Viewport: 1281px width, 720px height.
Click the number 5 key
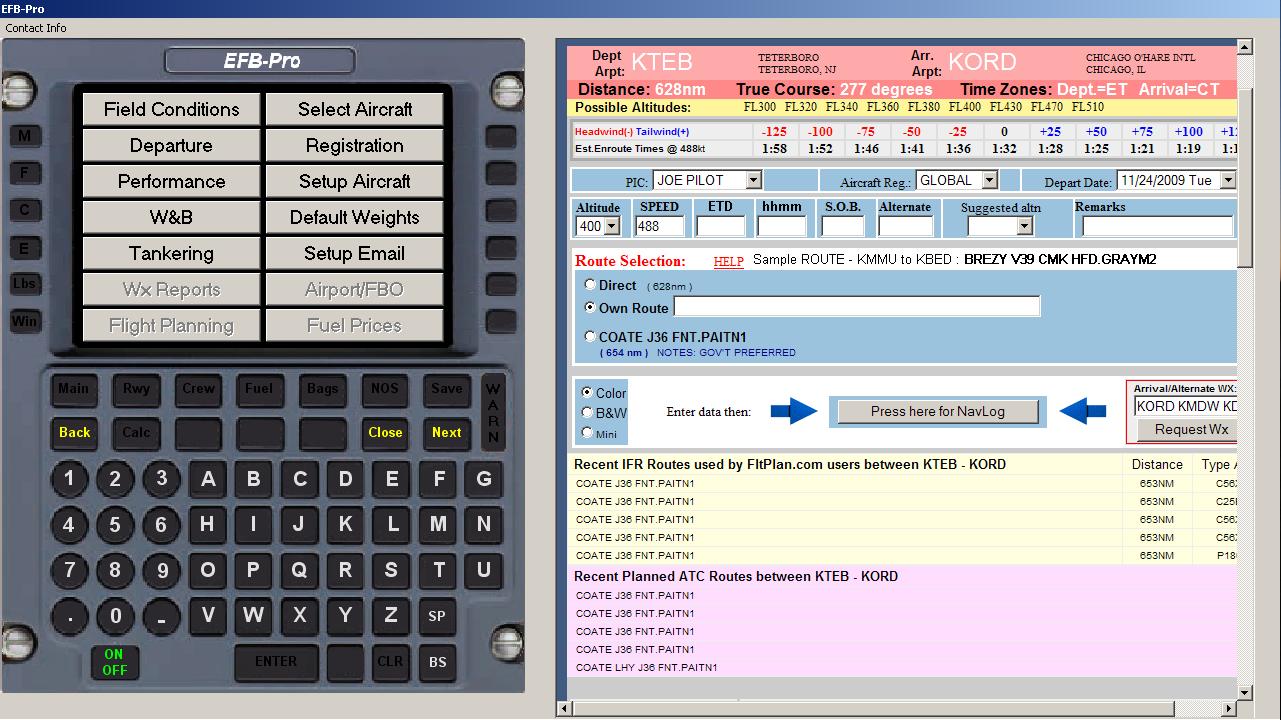115,524
